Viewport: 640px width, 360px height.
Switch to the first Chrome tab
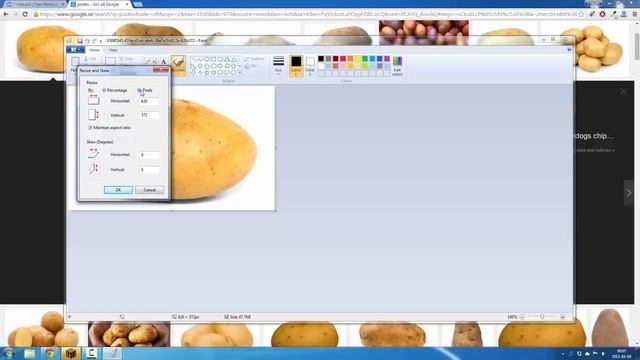click(x=34, y=4)
